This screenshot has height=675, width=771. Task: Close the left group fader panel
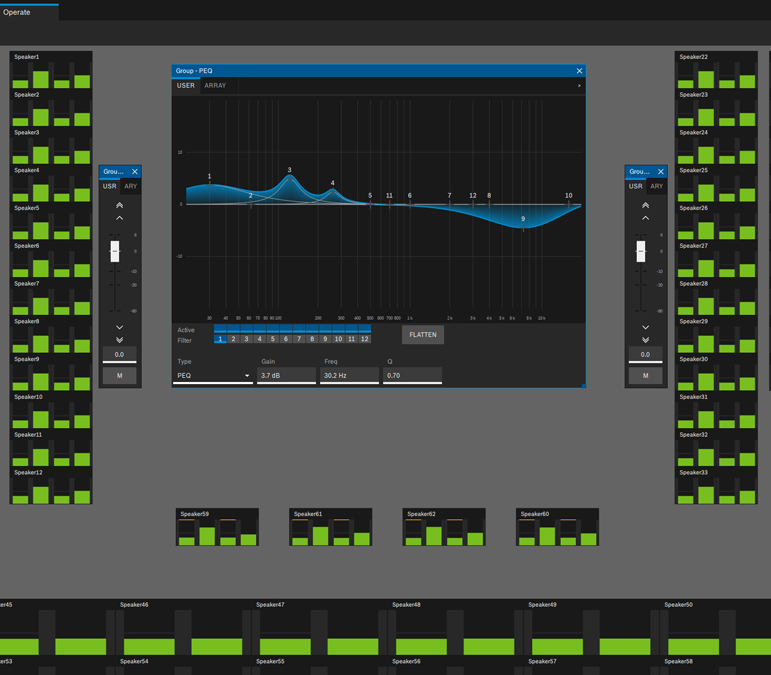135,172
